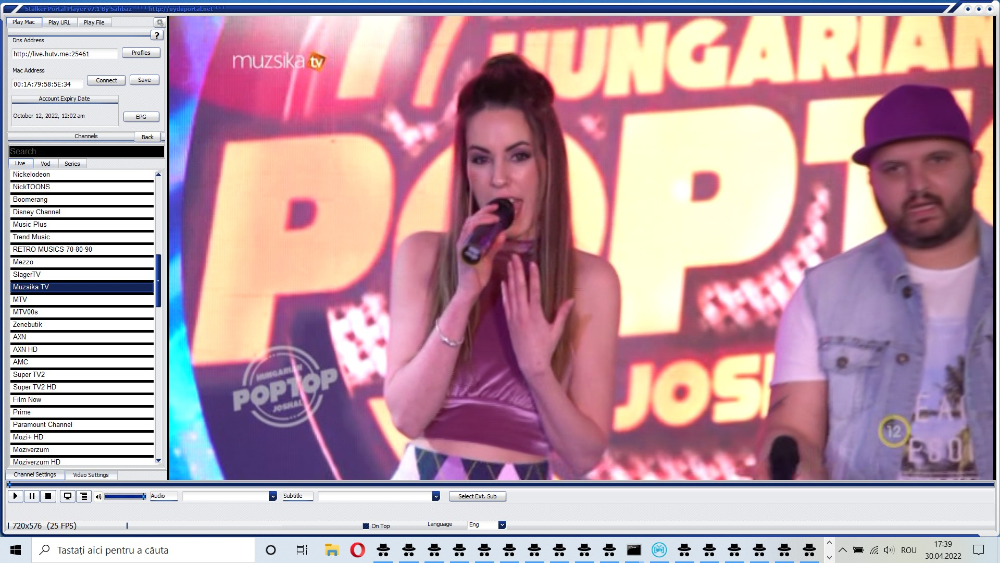Pause the stream with the pause button

pyautogui.click(x=32, y=496)
